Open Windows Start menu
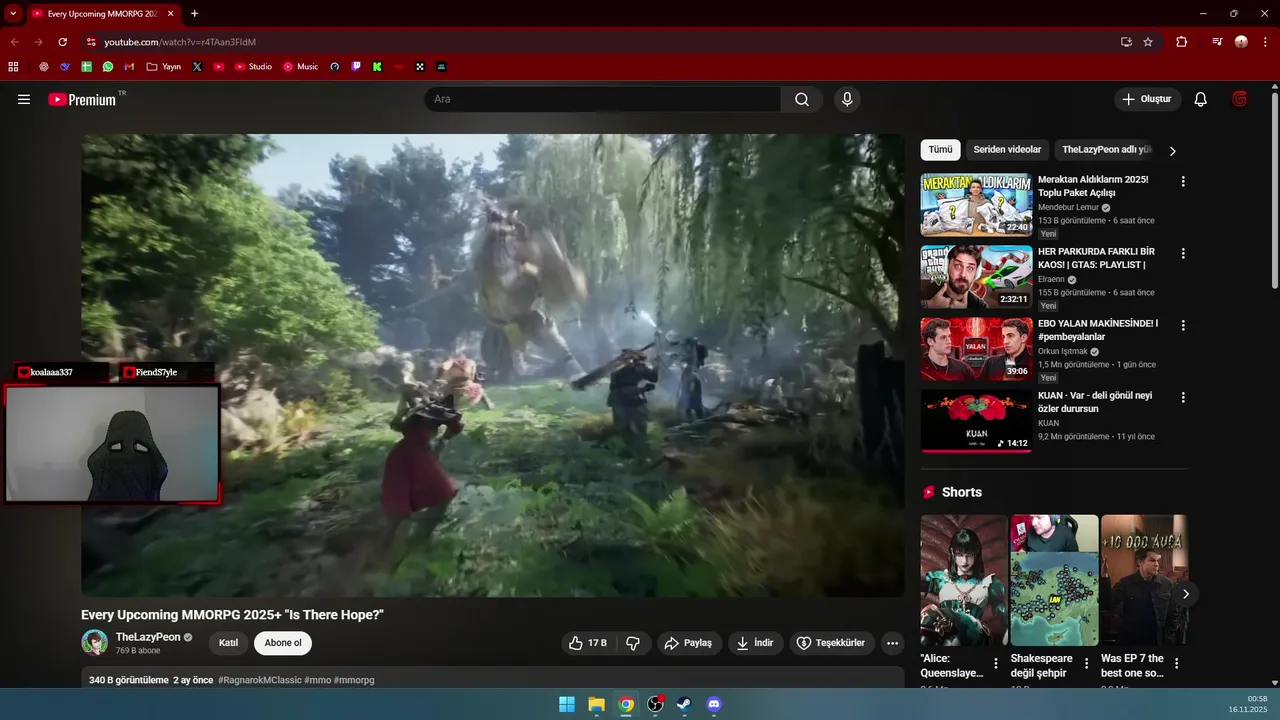The height and width of the screenshot is (720, 1280). coord(567,704)
